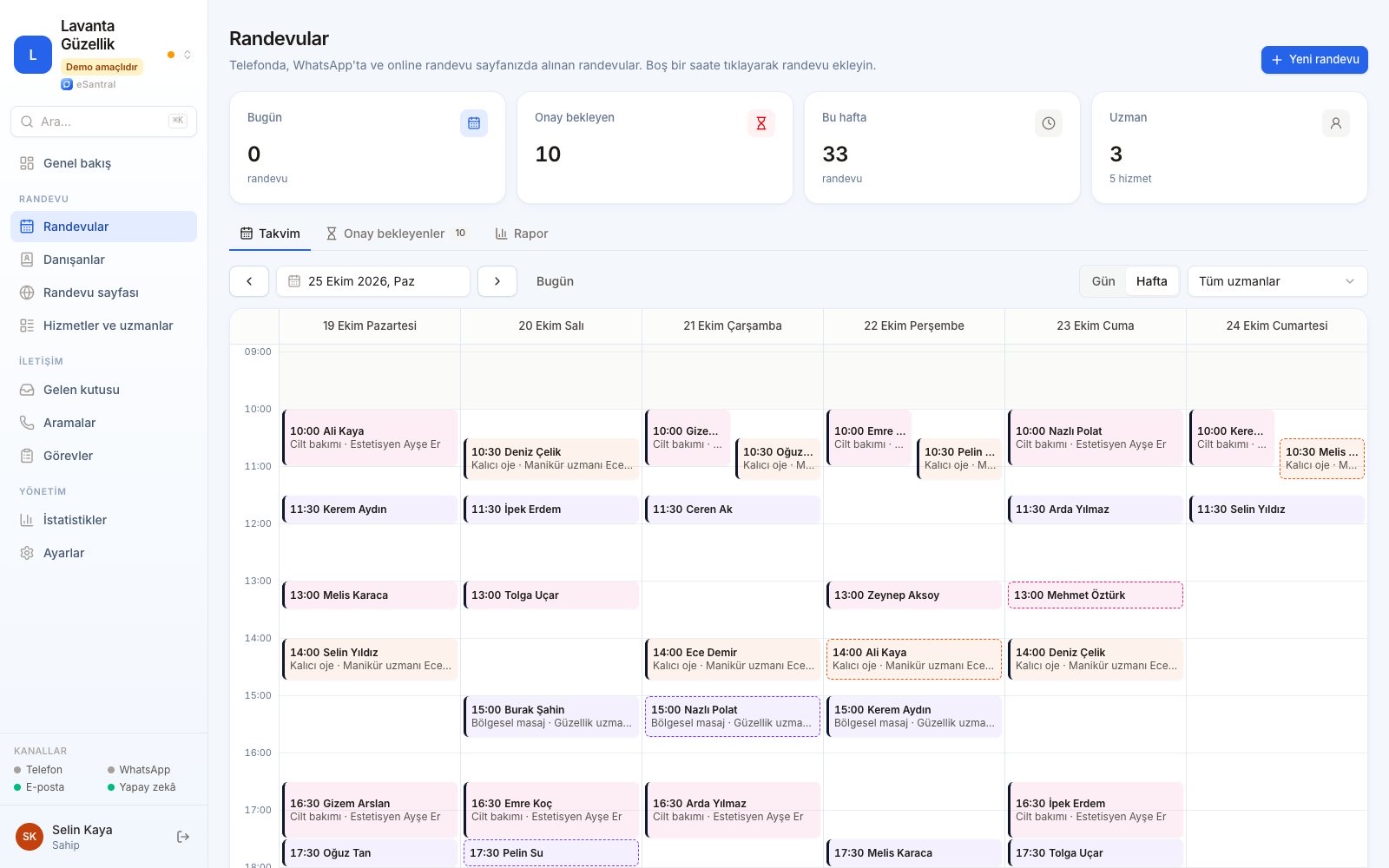Open the Onay bekleyenler tab

pyautogui.click(x=396, y=233)
